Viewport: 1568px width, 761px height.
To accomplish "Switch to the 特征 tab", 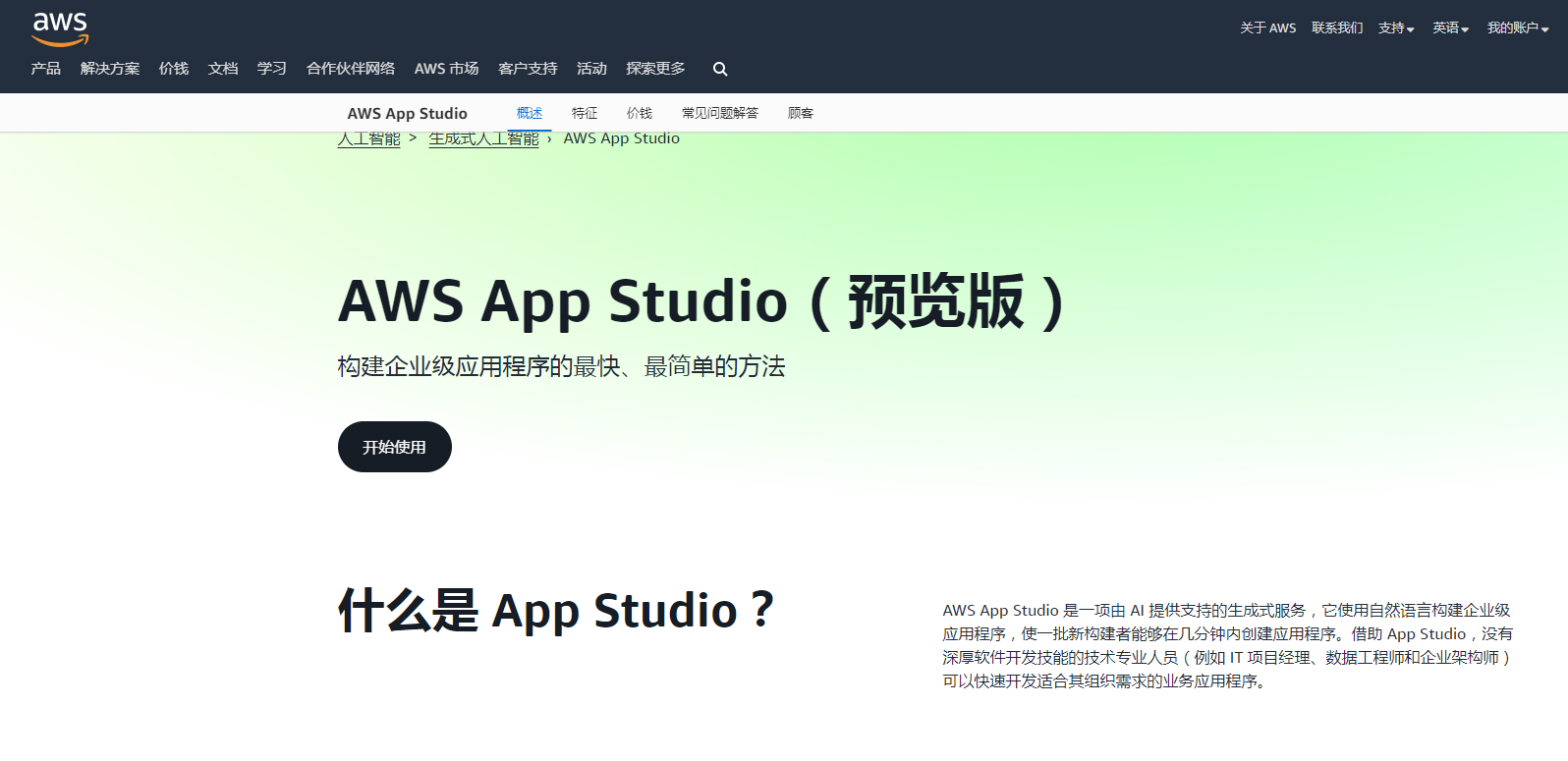I will point(585,114).
